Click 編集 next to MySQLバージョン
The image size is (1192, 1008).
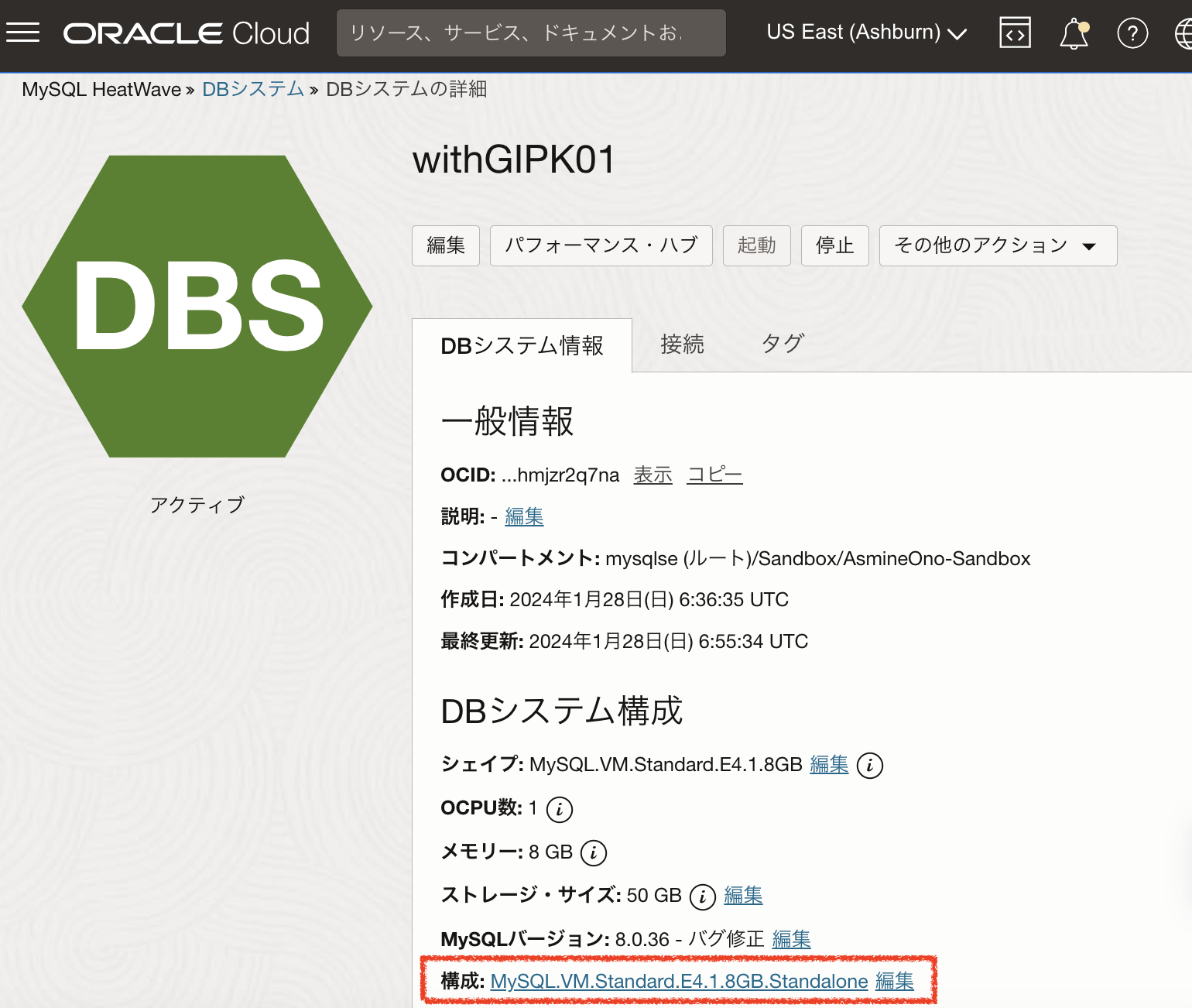point(791,939)
